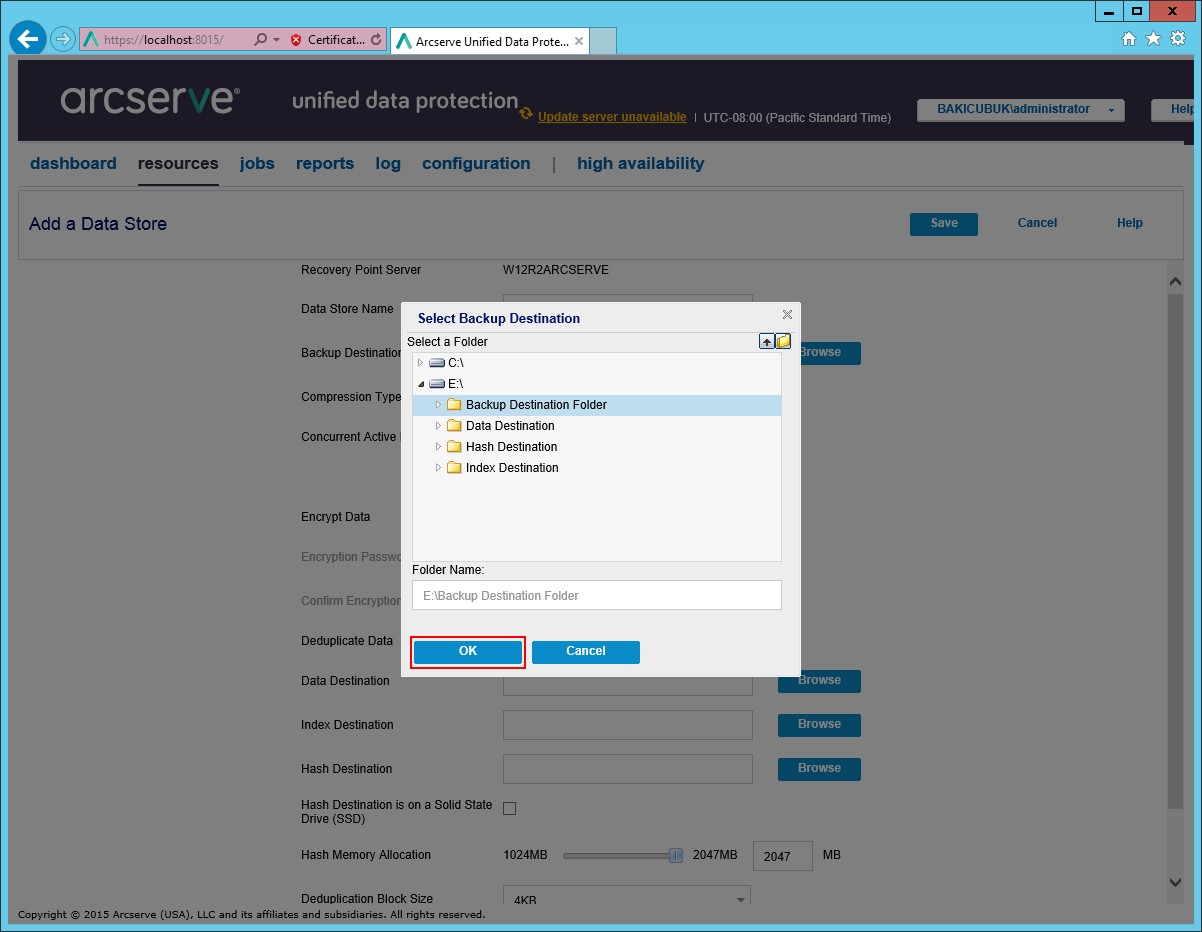Toggle the Solid State Drive (SSD) checkbox

pos(509,808)
